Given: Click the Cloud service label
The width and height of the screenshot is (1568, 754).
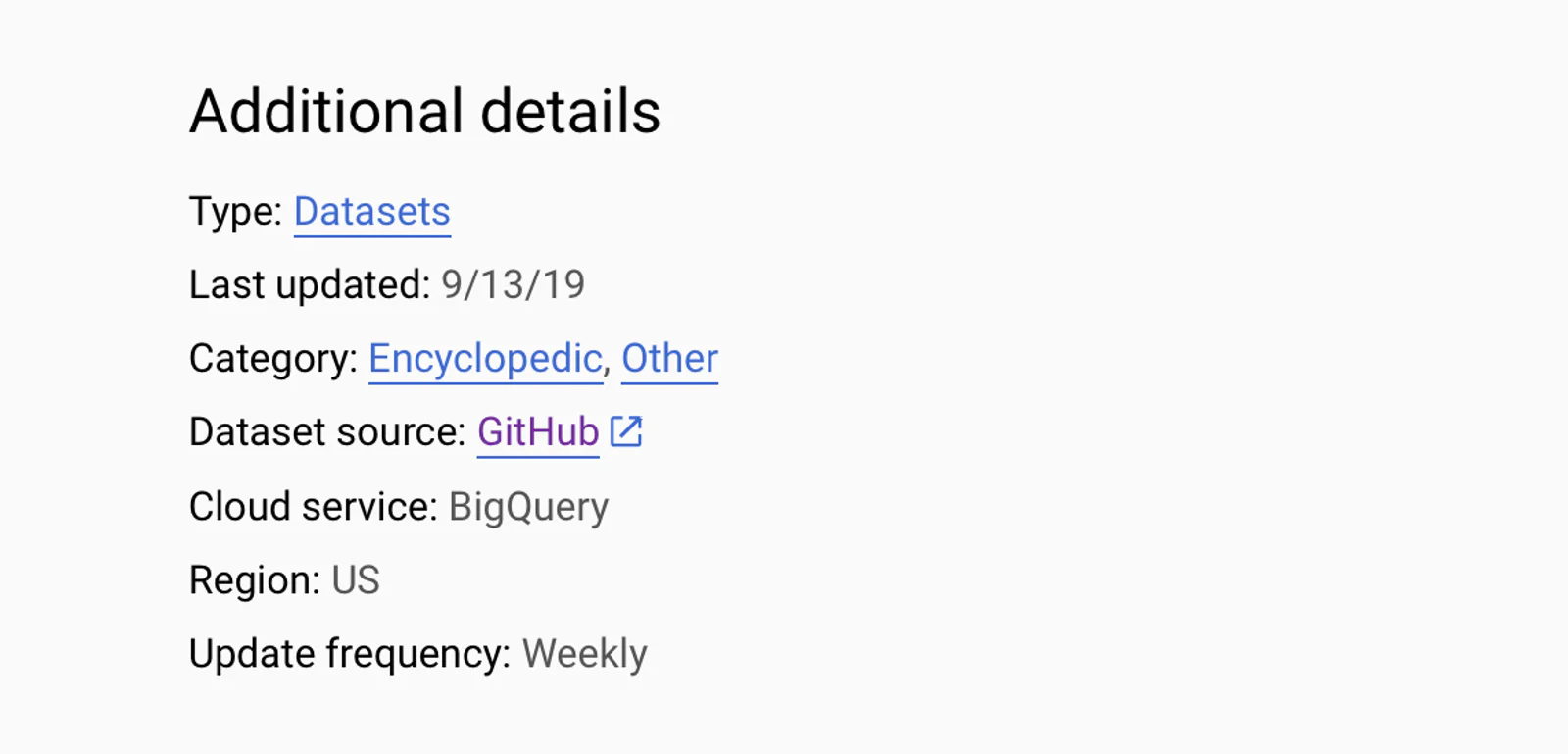Looking at the screenshot, I should point(314,507).
